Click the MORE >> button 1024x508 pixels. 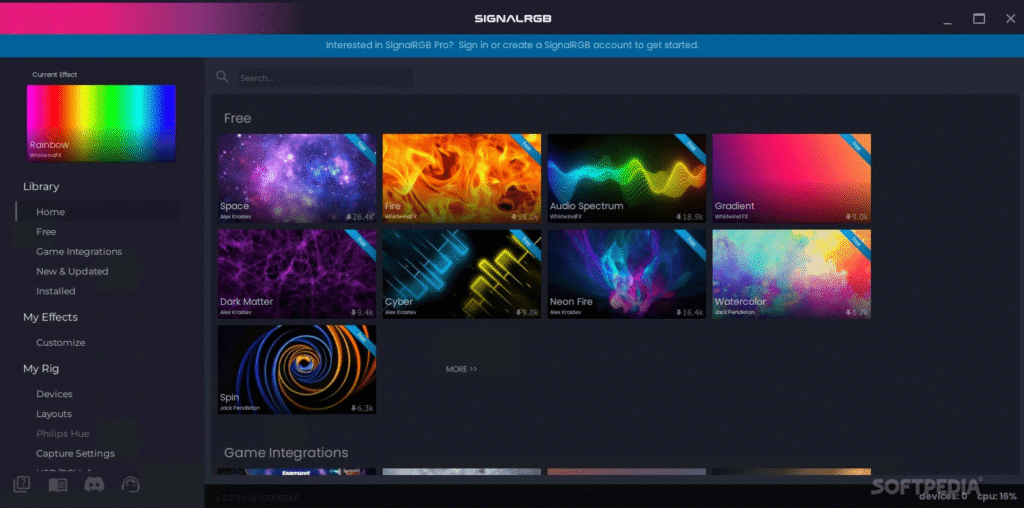(461, 369)
